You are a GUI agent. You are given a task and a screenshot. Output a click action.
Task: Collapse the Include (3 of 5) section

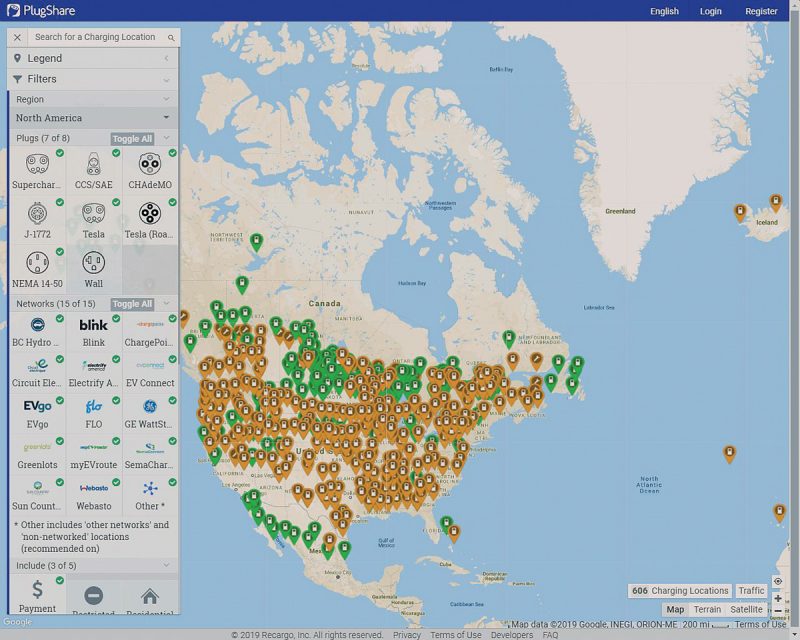coord(167,565)
